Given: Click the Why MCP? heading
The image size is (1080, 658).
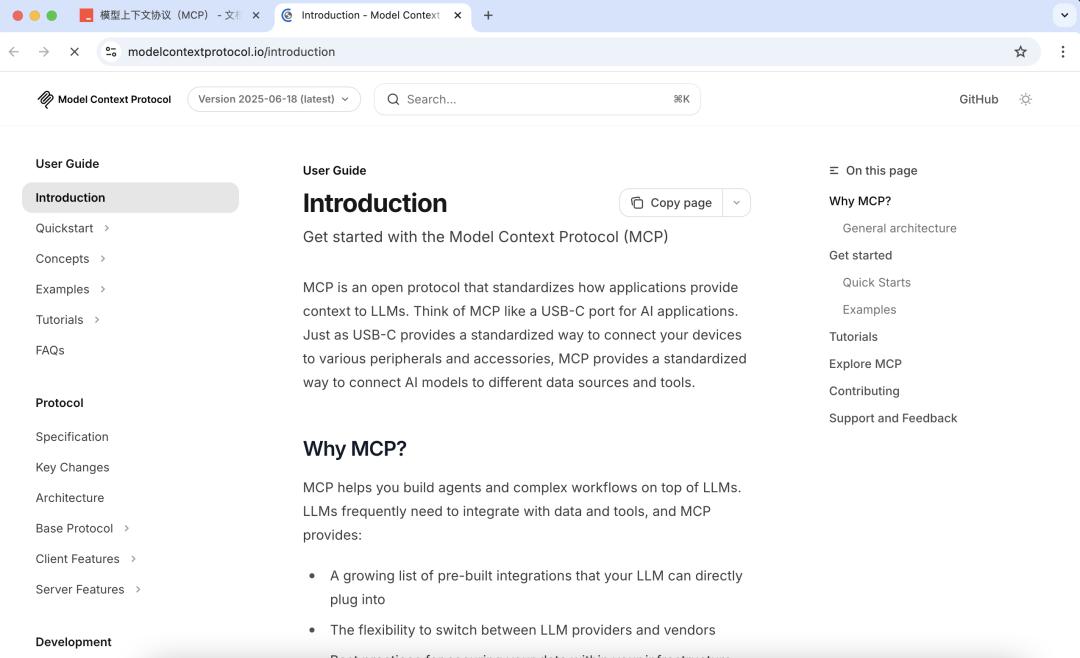Looking at the screenshot, I should click(355, 449).
